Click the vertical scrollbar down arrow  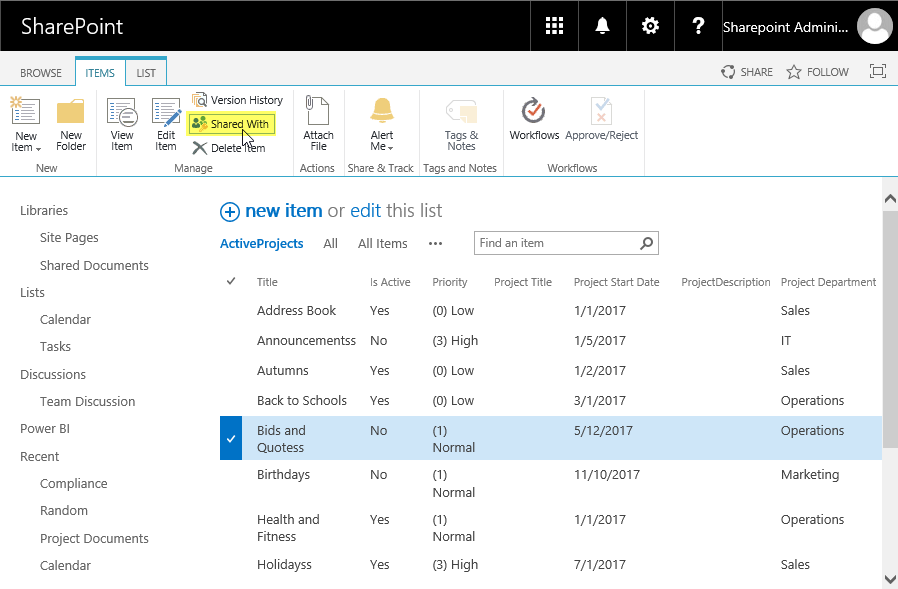(x=890, y=579)
